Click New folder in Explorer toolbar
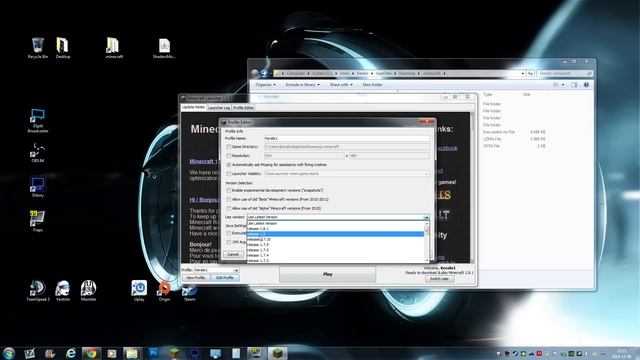This screenshot has width=640, height=360. 372,84
